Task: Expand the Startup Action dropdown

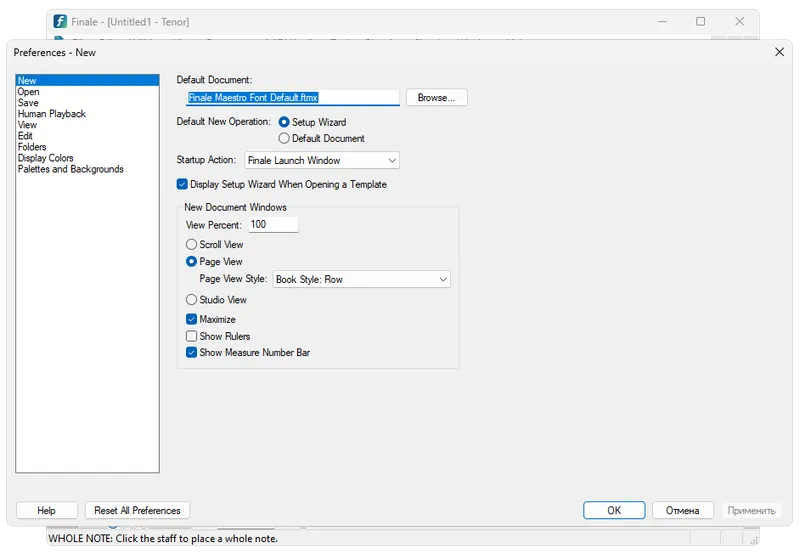Action: 322,160
